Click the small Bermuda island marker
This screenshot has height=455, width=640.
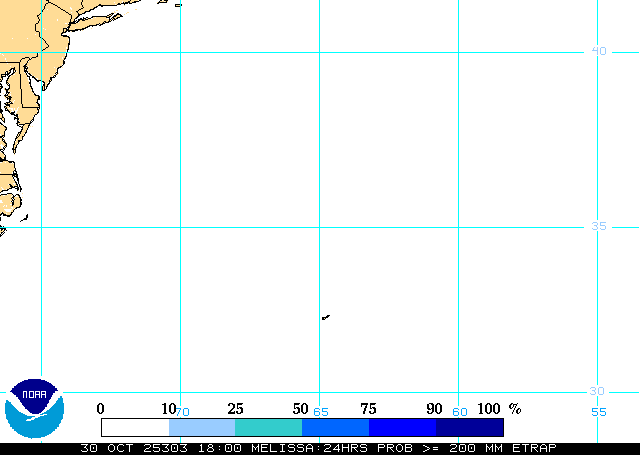pyautogui.click(x=326, y=318)
